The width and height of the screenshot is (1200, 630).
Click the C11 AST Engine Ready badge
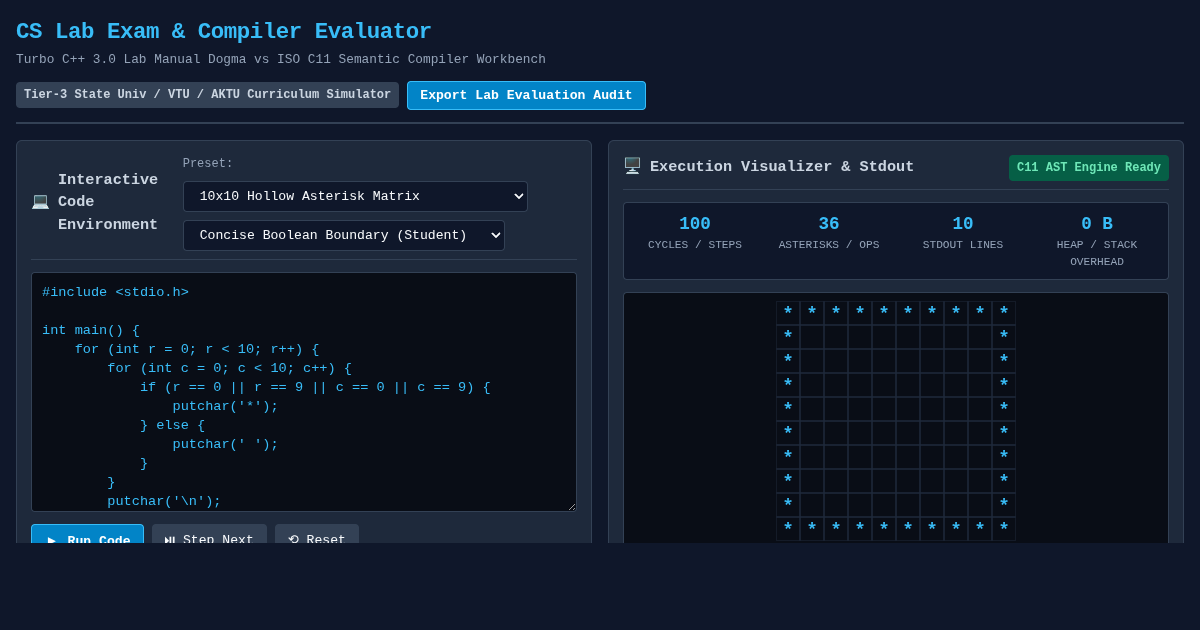click(x=1089, y=168)
